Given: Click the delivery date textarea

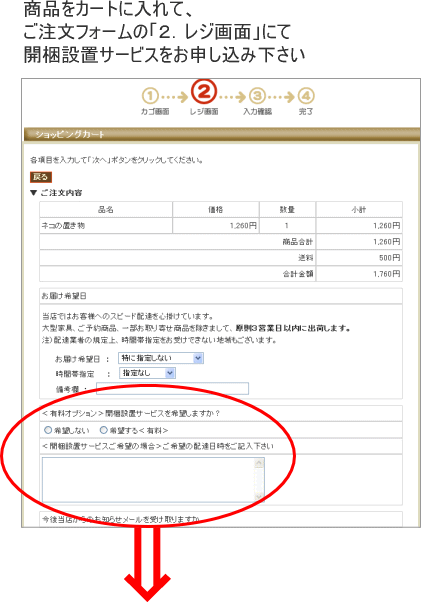Looking at the screenshot, I should point(153,480).
